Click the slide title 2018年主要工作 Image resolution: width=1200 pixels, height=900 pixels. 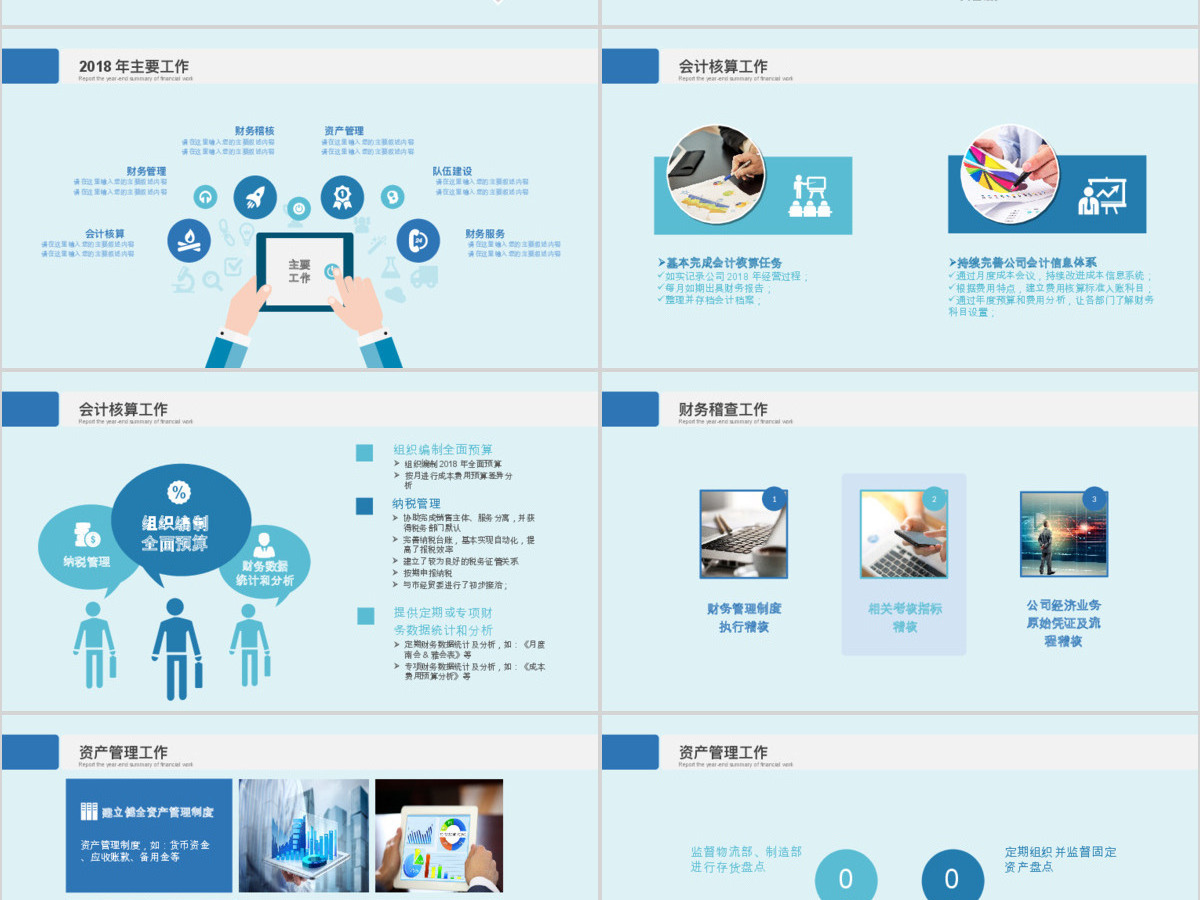point(134,66)
